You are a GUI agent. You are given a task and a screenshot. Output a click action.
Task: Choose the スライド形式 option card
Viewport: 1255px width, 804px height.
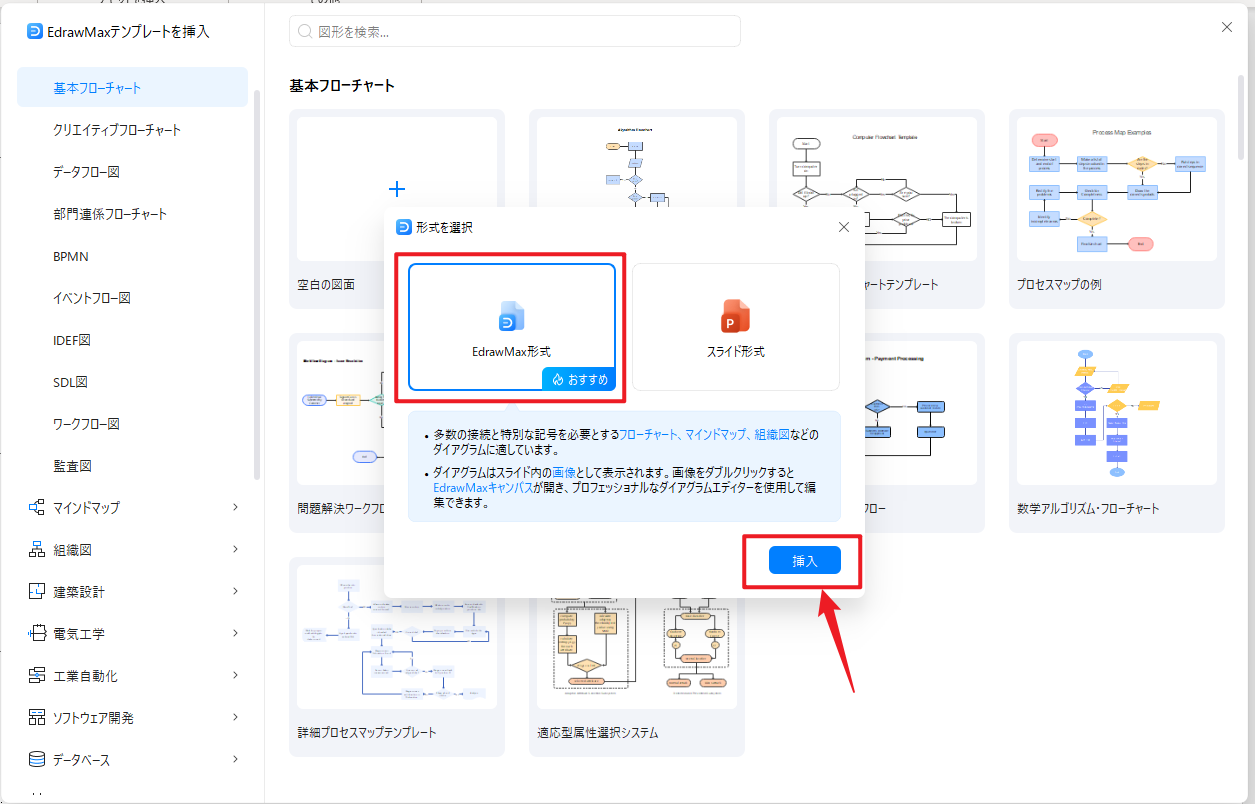736,327
